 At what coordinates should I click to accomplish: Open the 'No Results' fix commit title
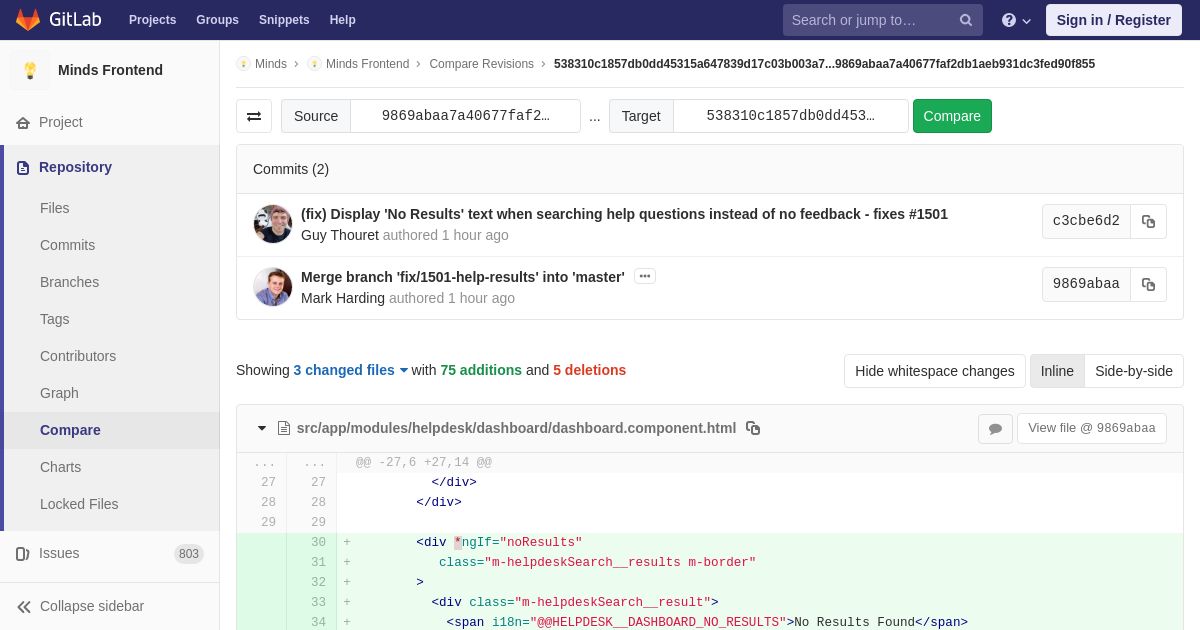pos(624,214)
